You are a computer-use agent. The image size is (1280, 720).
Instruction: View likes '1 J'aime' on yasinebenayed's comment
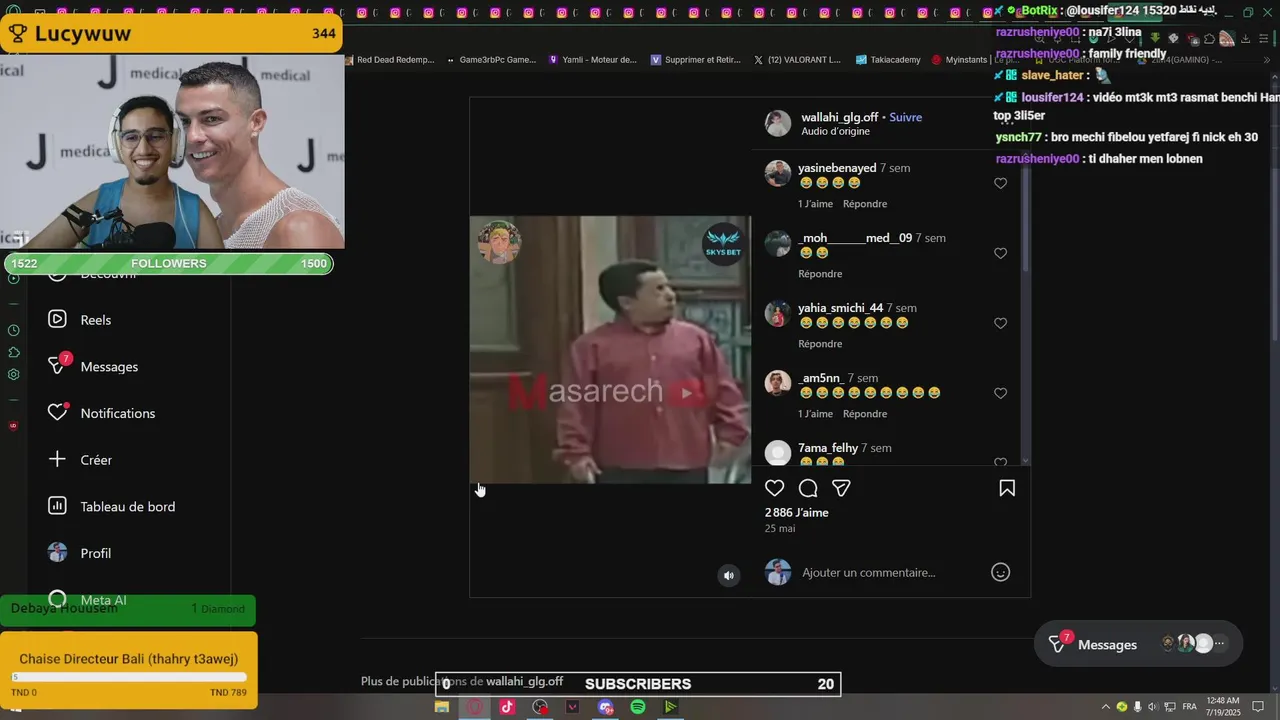pos(815,204)
